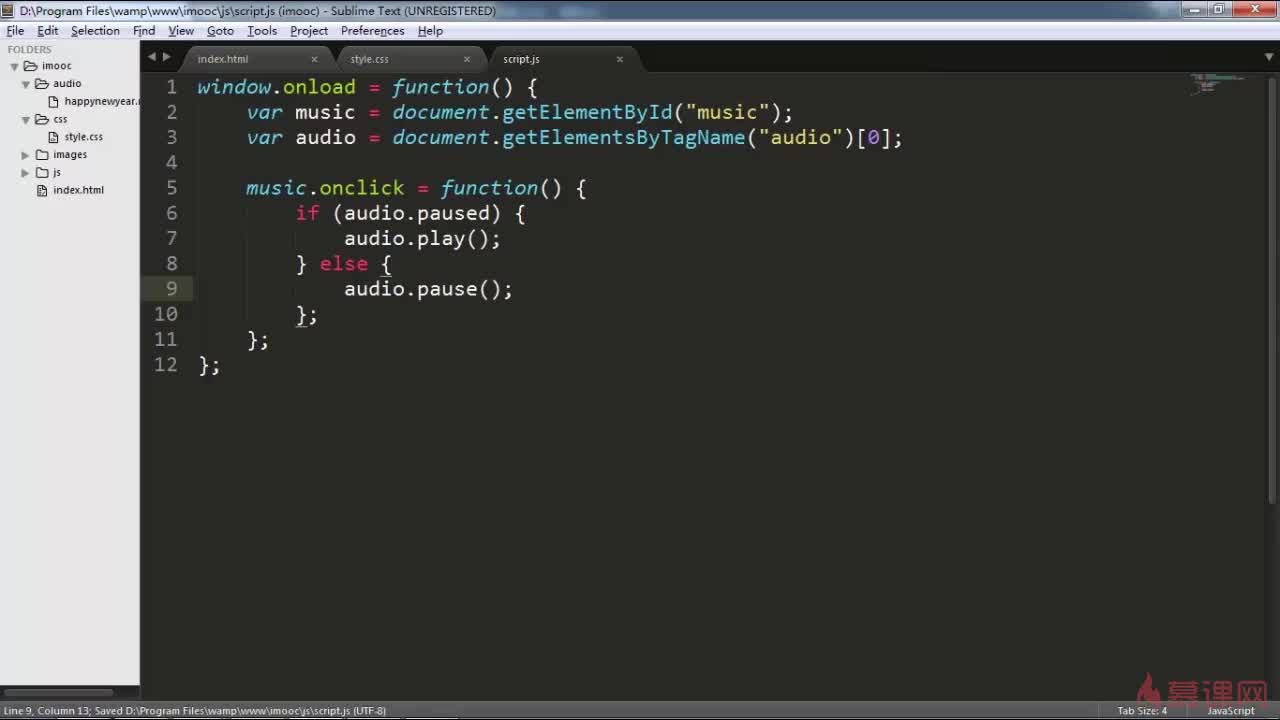Viewport: 1280px width, 720px height.
Task: Close the index.html tab
Action: (x=314, y=59)
